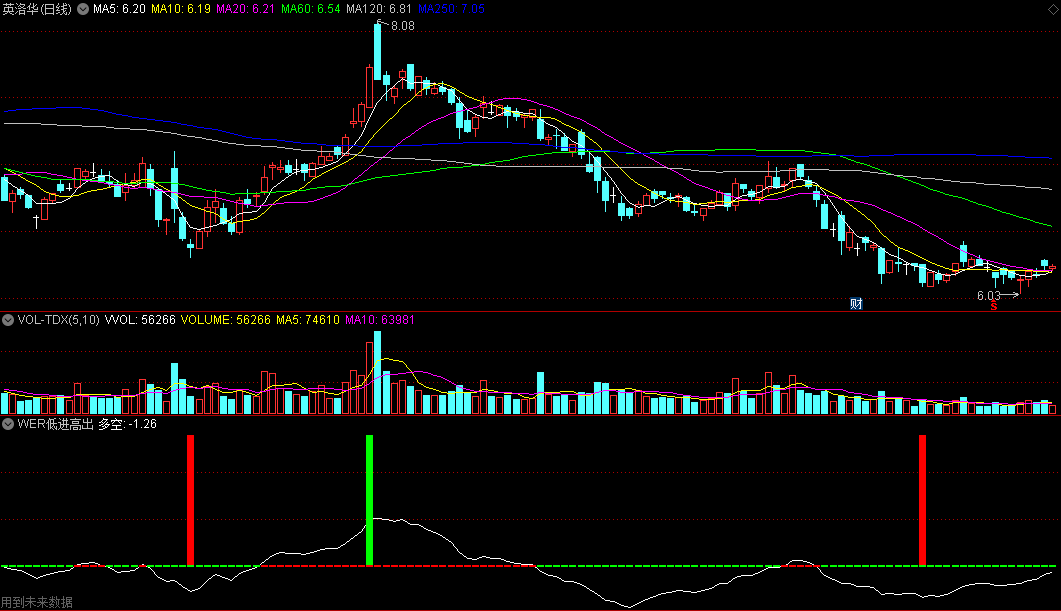This screenshot has height=611, width=1061.
Task: Click the 8.08 high price label
Action: tap(403, 26)
